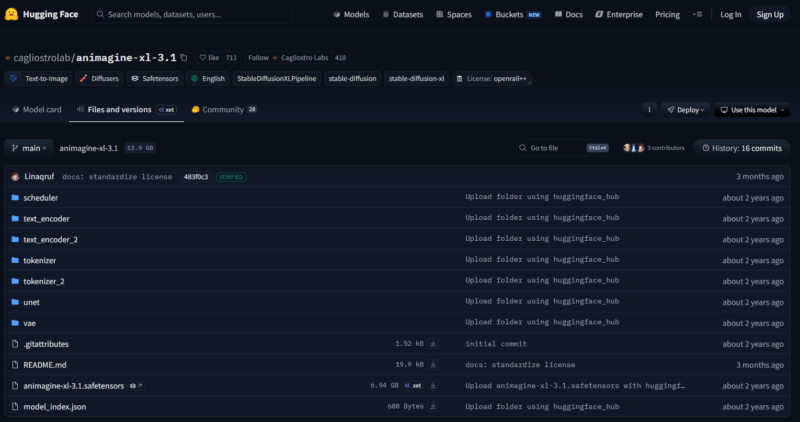
Task: Click the contributors avatars icon
Action: pyautogui.click(x=633, y=148)
